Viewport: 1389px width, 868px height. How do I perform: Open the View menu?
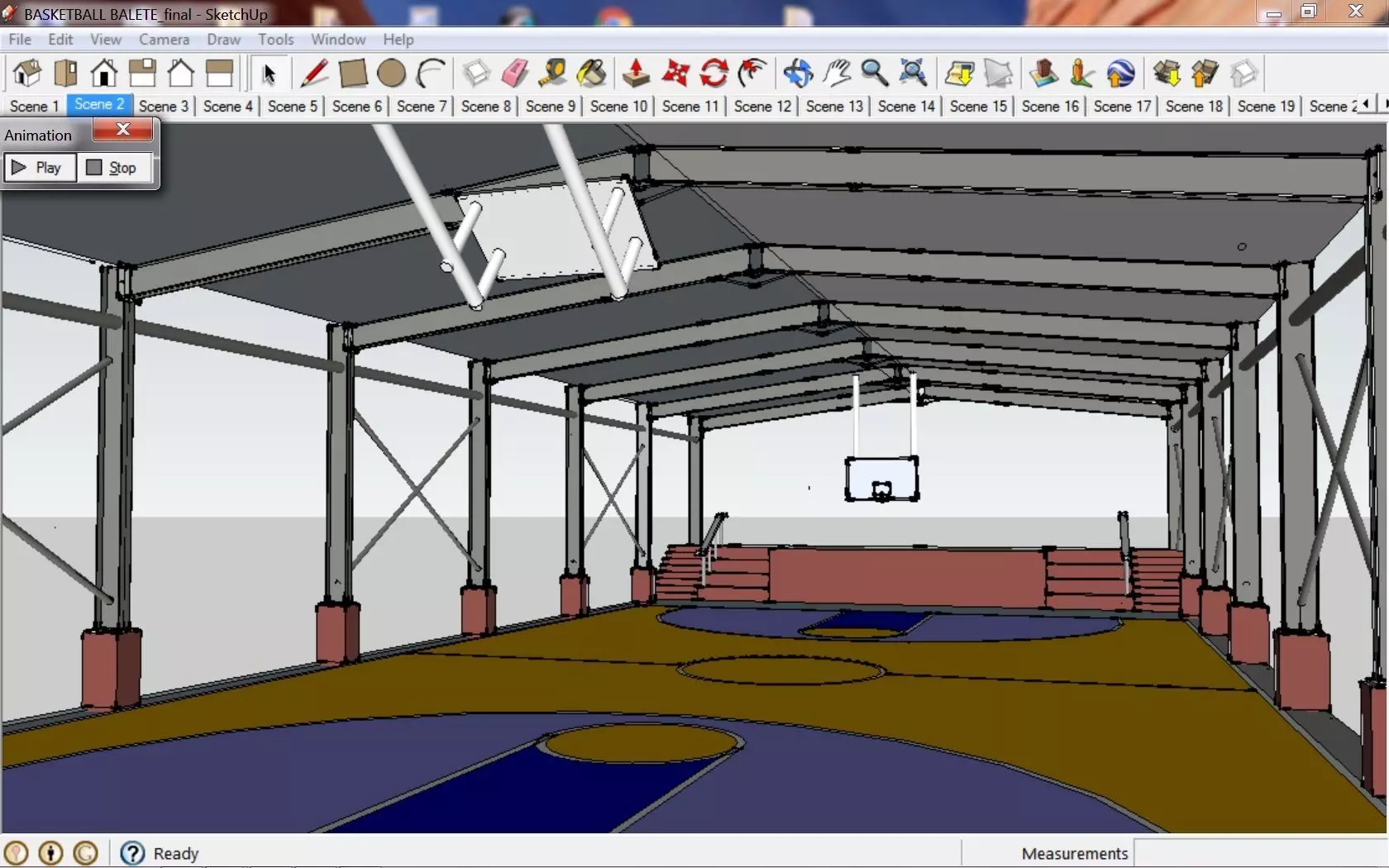click(x=105, y=39)
